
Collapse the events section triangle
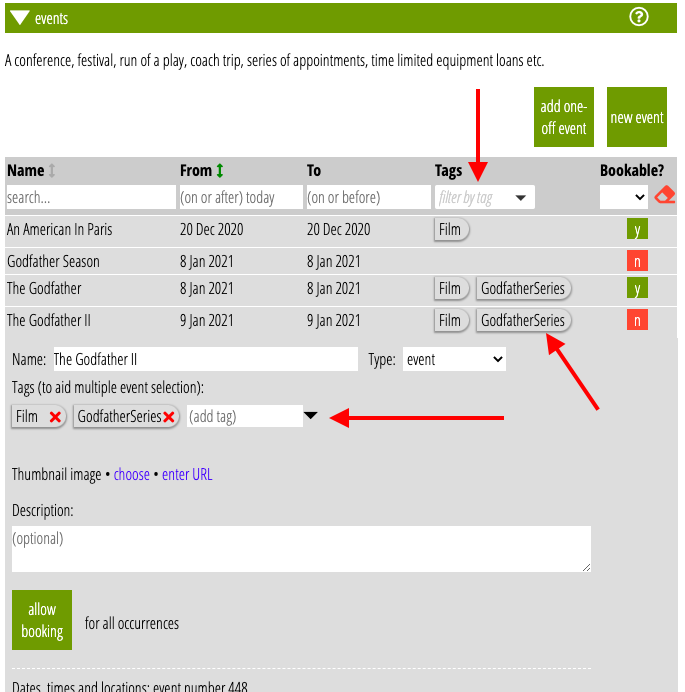click(20, 18)
